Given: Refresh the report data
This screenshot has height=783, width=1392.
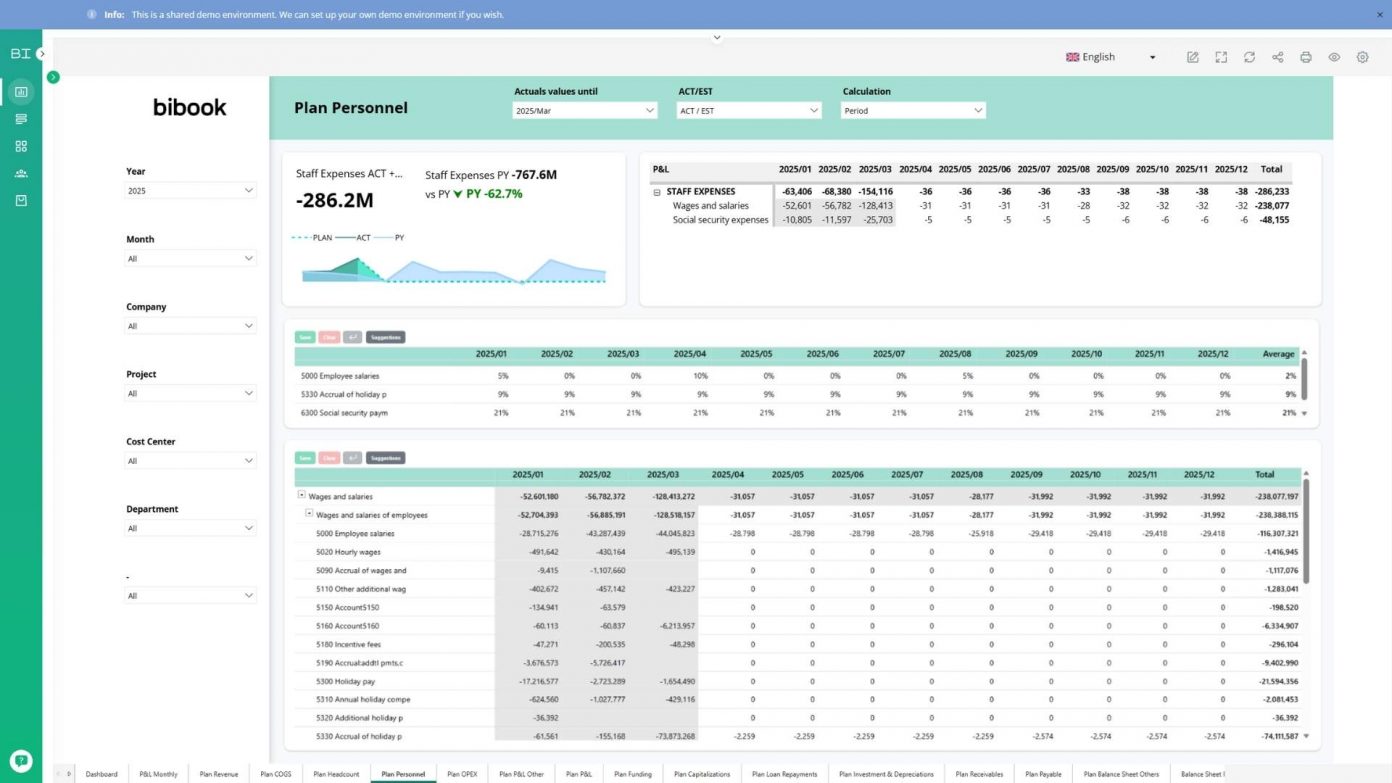Looking at the screenshot, I should point(1249,58).
